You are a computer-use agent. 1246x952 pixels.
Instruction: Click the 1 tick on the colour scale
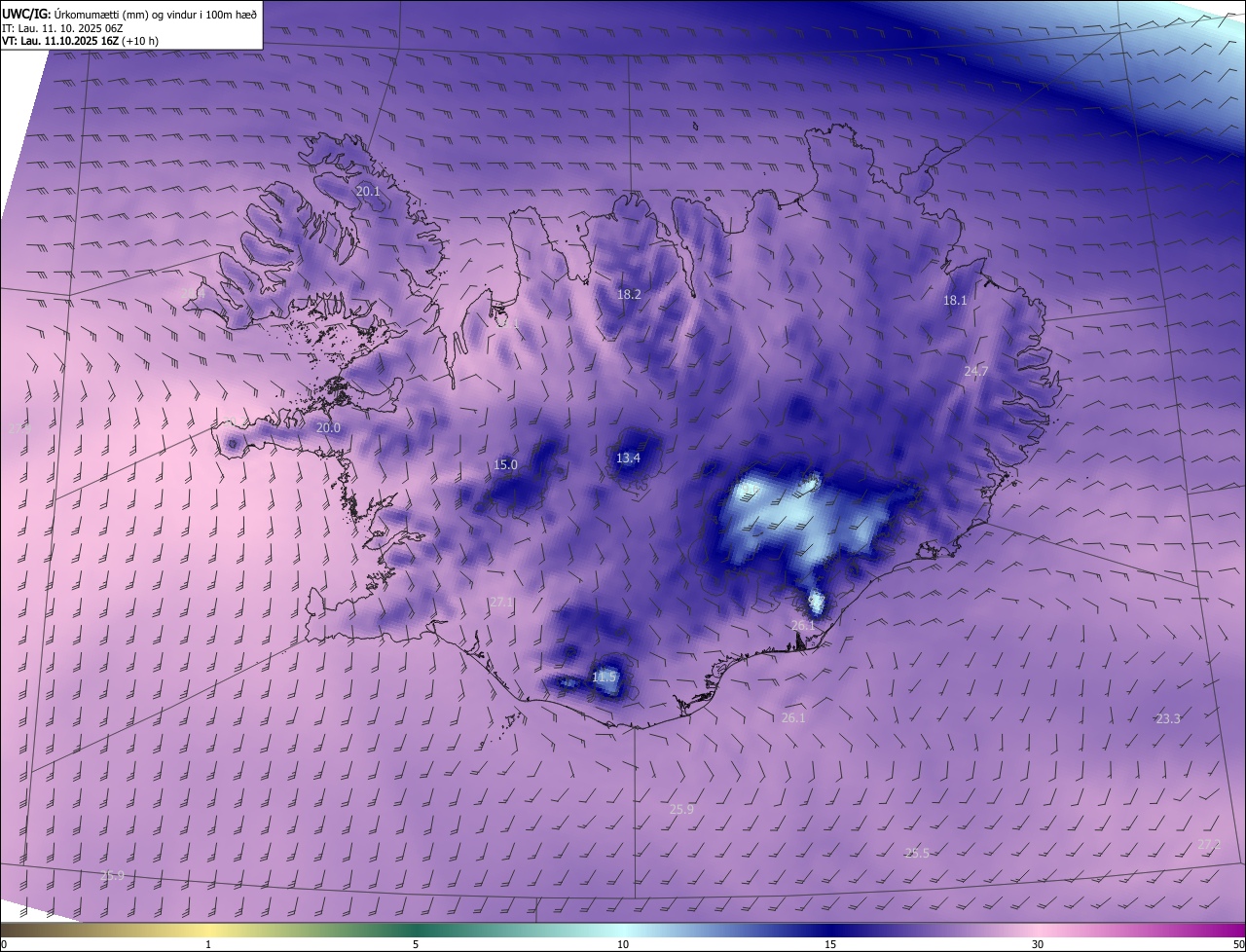(x=208, y=944)
